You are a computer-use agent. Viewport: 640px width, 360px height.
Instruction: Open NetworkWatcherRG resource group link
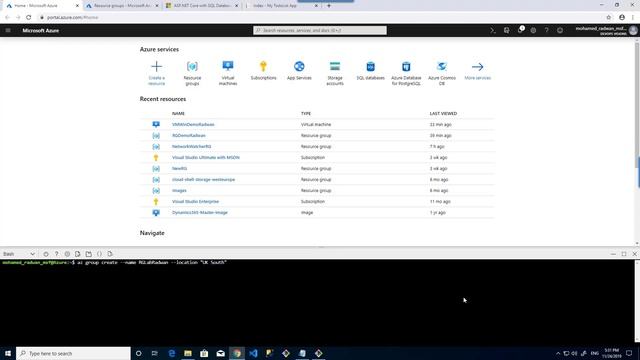pos(191,147)
